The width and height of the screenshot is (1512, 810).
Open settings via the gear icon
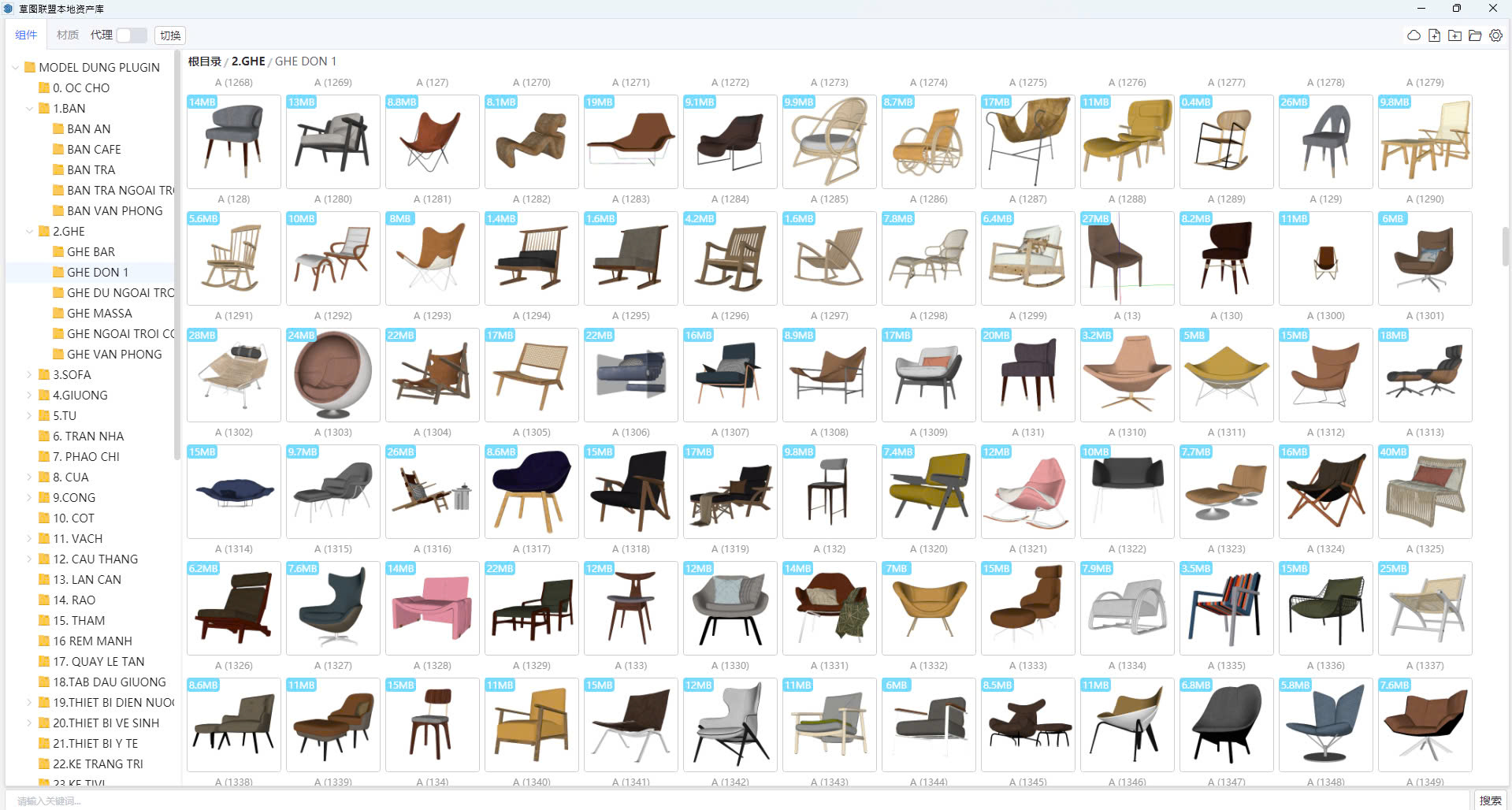(1495, 35)
